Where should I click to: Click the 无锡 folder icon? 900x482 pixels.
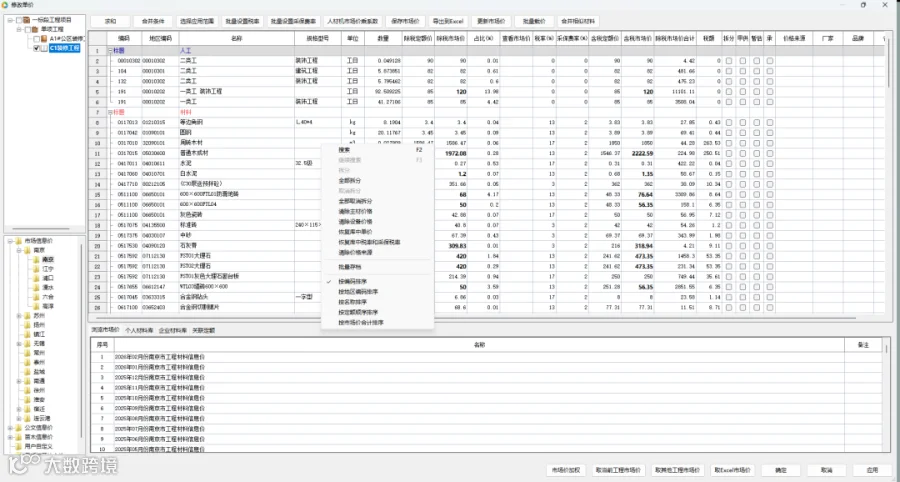[27, 344]
